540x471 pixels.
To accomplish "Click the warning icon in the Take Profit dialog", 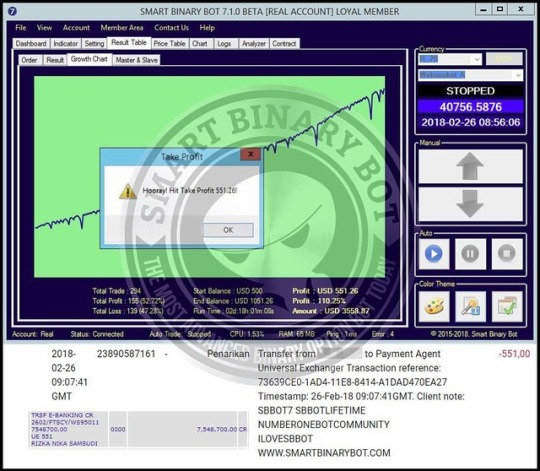I will (128, 191).
